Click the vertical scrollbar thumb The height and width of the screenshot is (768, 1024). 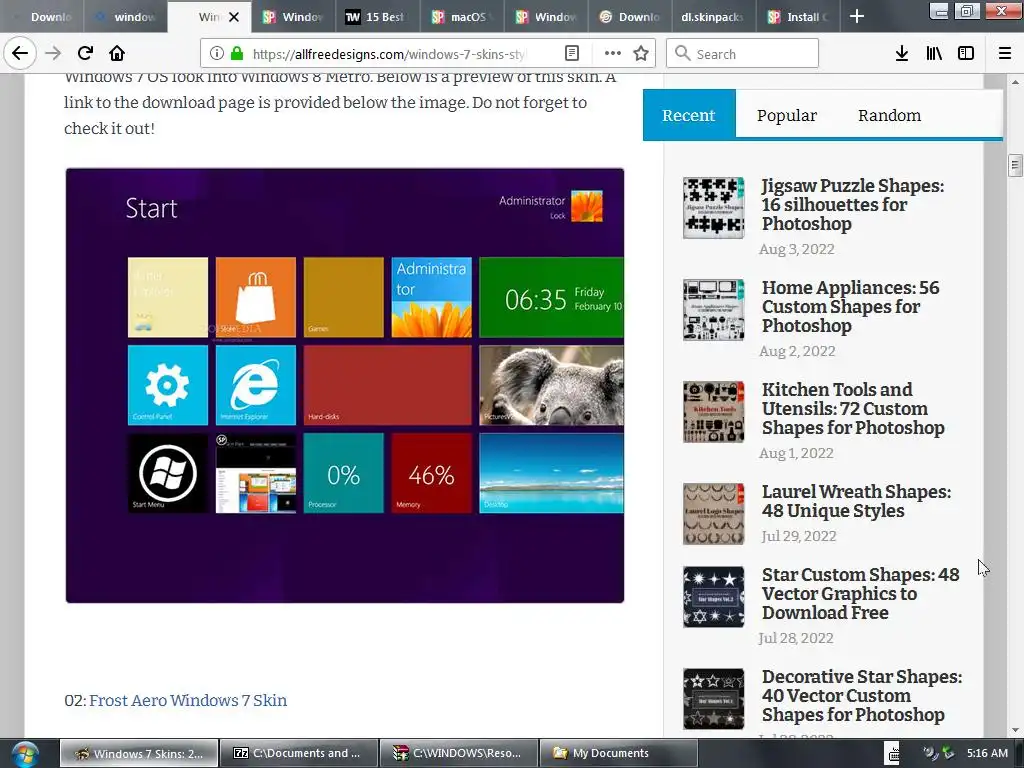click(x=1015, y=165)
